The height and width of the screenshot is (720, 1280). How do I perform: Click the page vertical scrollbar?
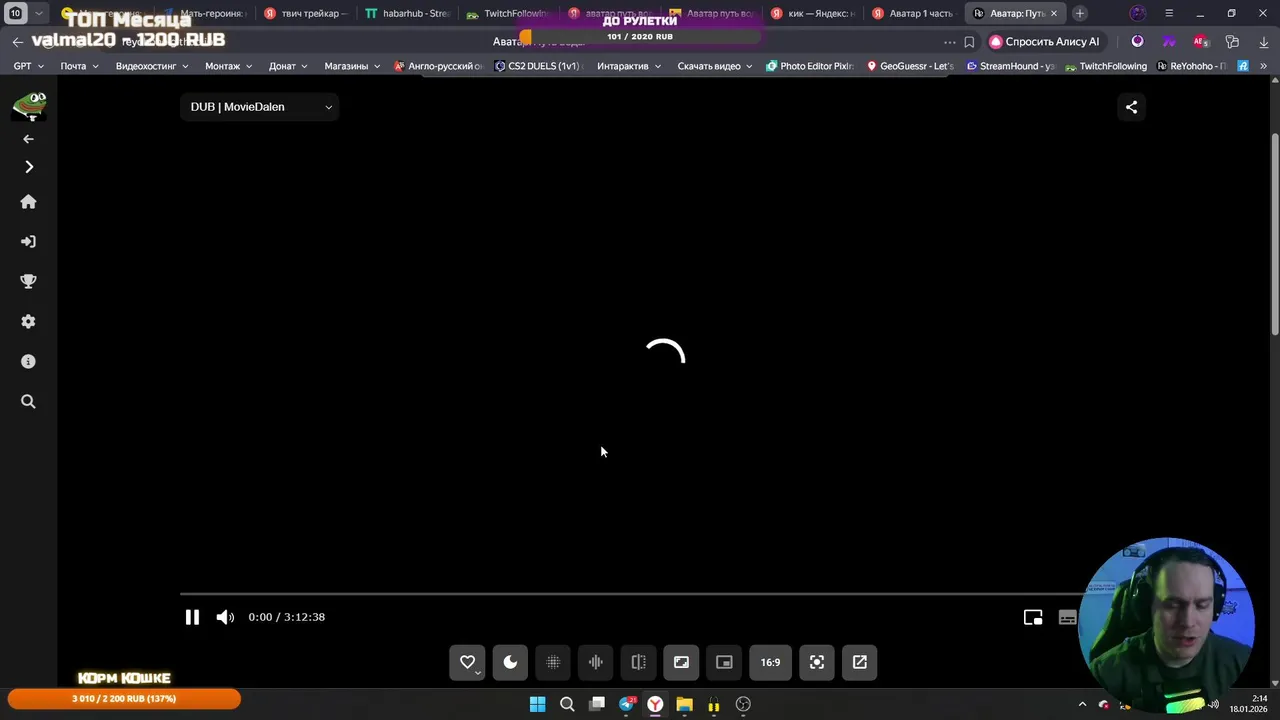1274,235
